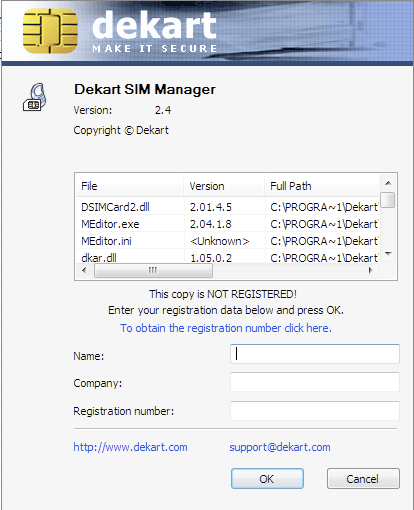Click the gold chip Dekart logo
The width and height of the screenshot is (414, 510).
[50, 31]
